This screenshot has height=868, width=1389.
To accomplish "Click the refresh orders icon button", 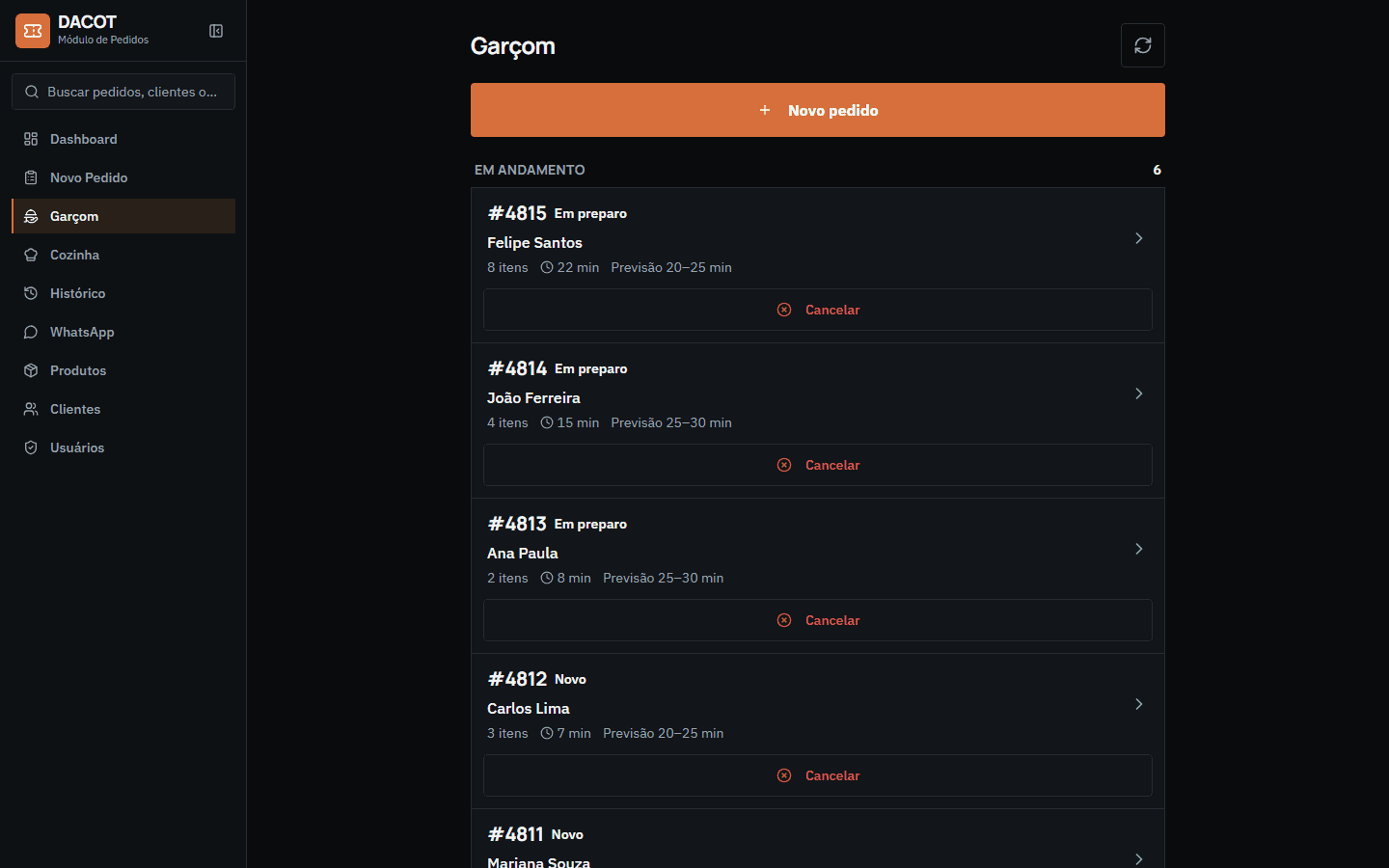I will tap(1143, 45).
